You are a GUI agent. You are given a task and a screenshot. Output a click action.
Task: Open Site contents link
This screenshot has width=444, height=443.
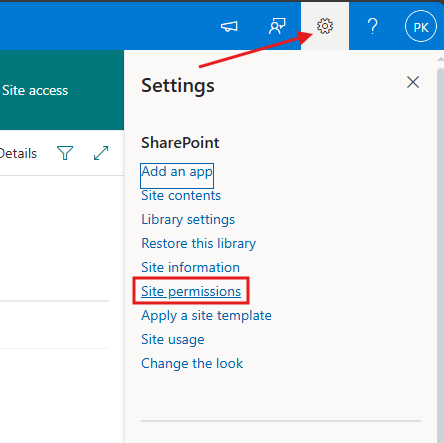click(181, 196)
